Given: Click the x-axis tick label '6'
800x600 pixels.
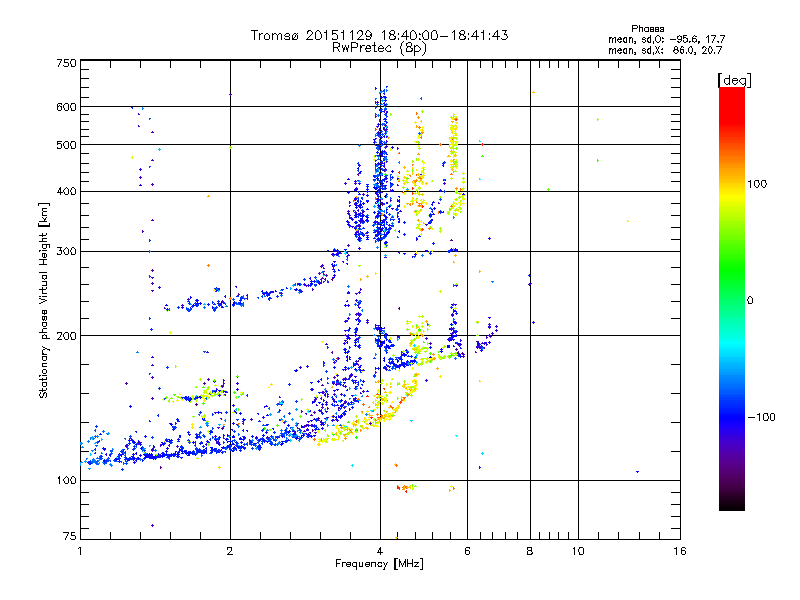Looking at the screenshot, I should click(467, 551).
